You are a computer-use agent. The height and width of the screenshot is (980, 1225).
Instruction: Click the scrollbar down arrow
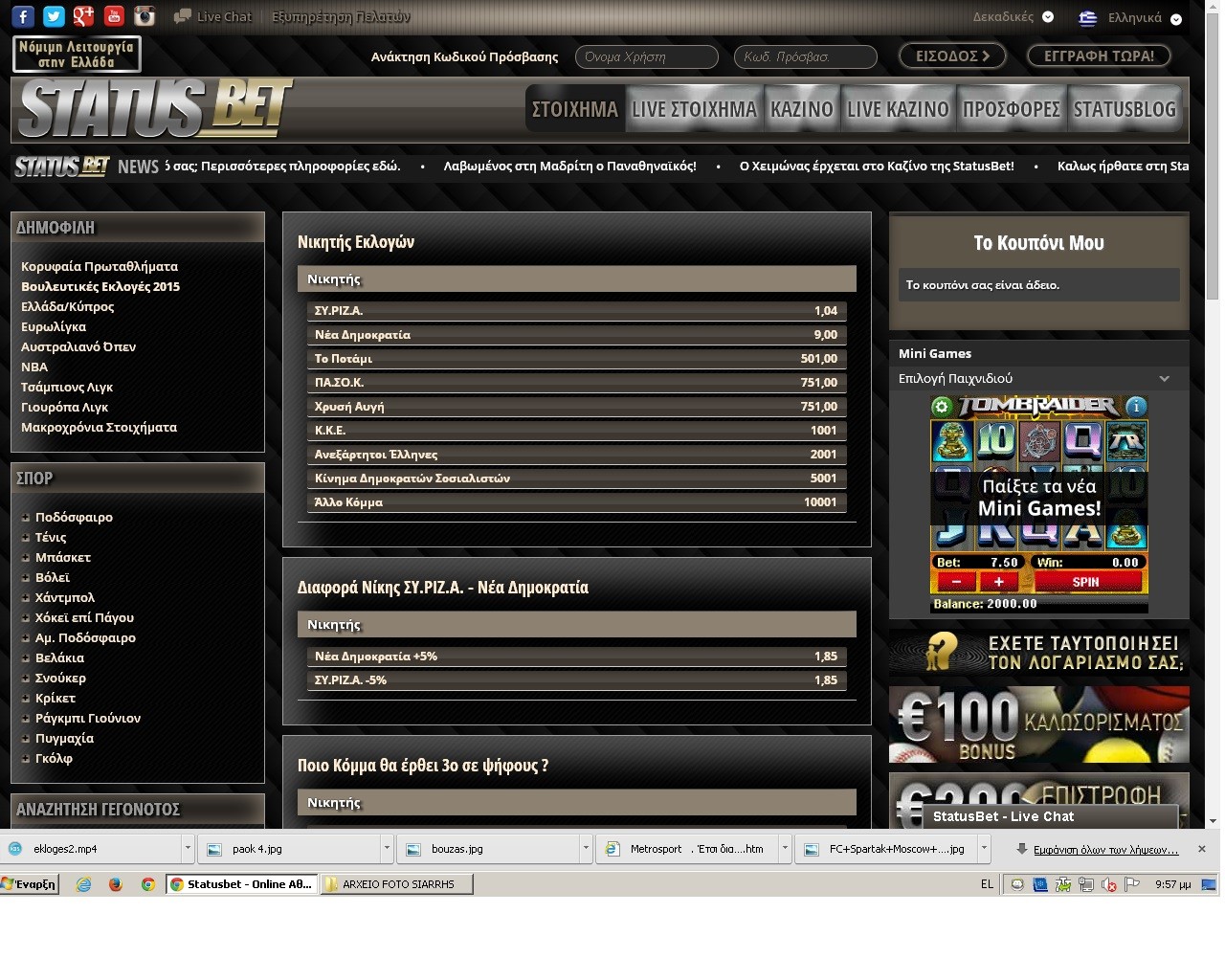pyautogui.click(x=1213, y=820)
